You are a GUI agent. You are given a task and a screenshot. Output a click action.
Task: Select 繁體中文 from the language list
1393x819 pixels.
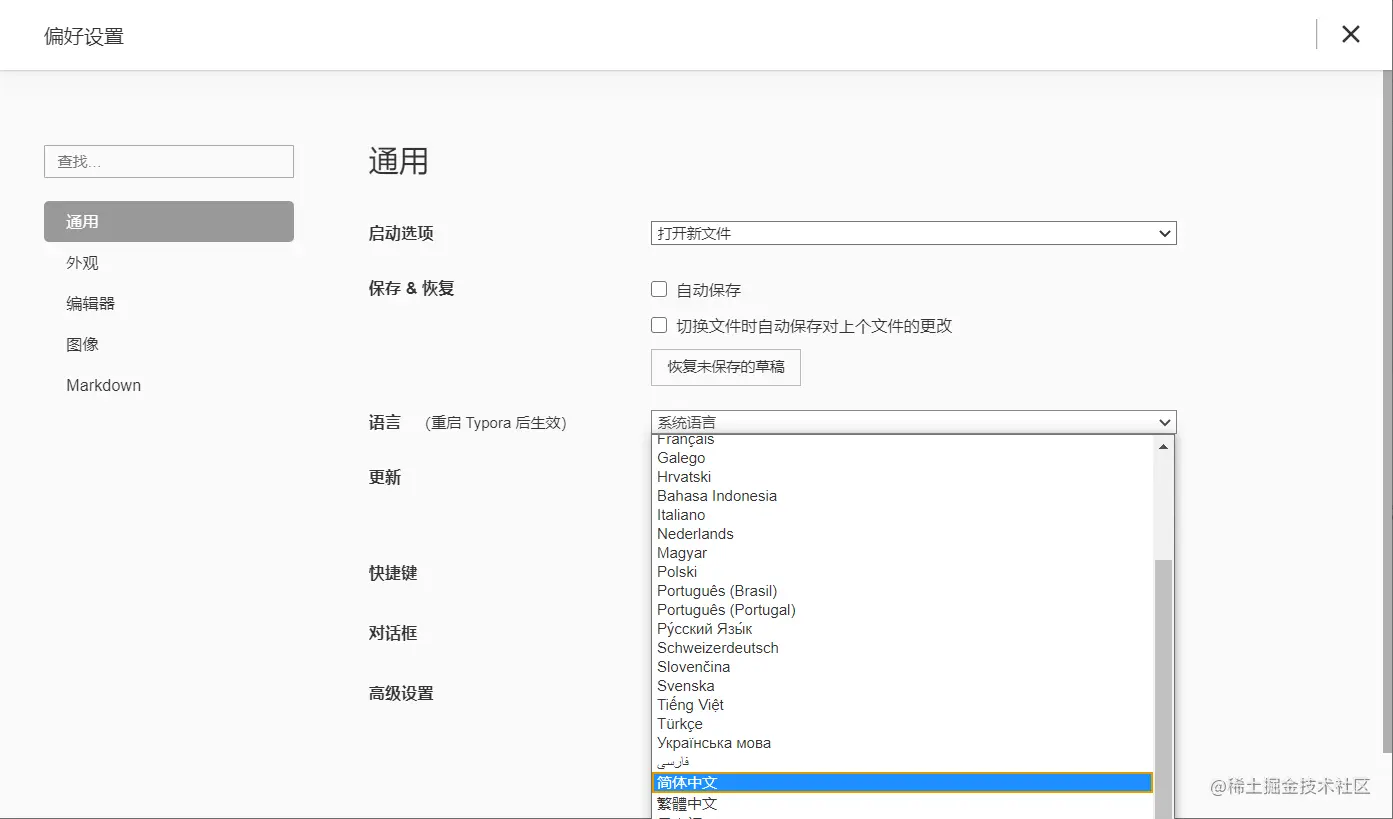tap(903, 804)
